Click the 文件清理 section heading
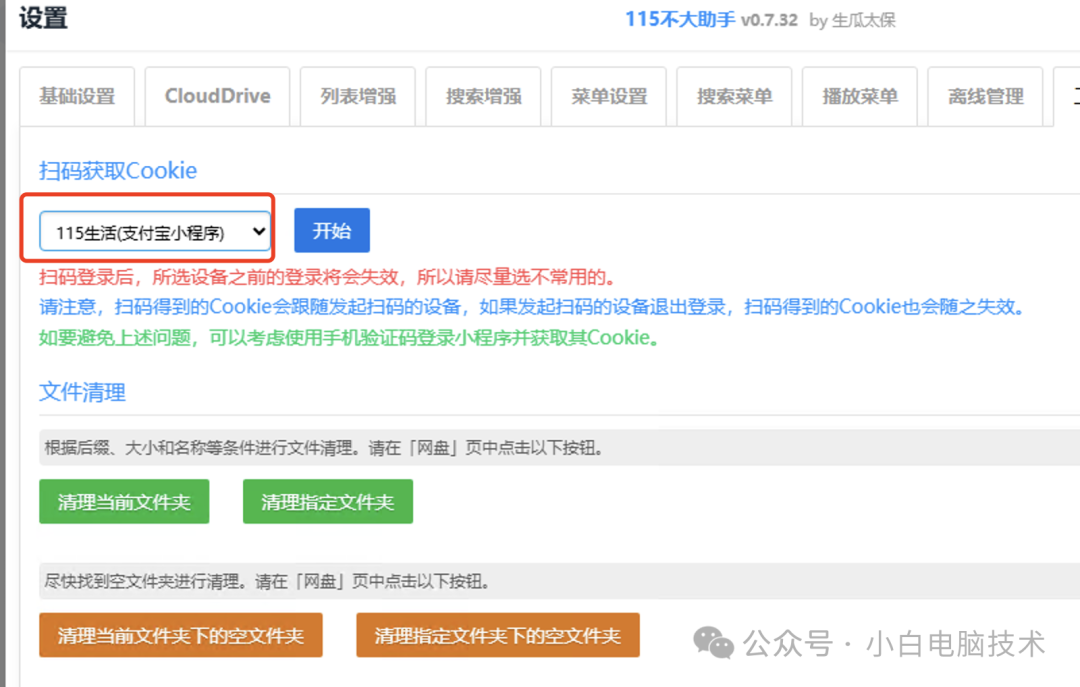The width and height of the screenshot is (1080, 687). coord(81,392)
